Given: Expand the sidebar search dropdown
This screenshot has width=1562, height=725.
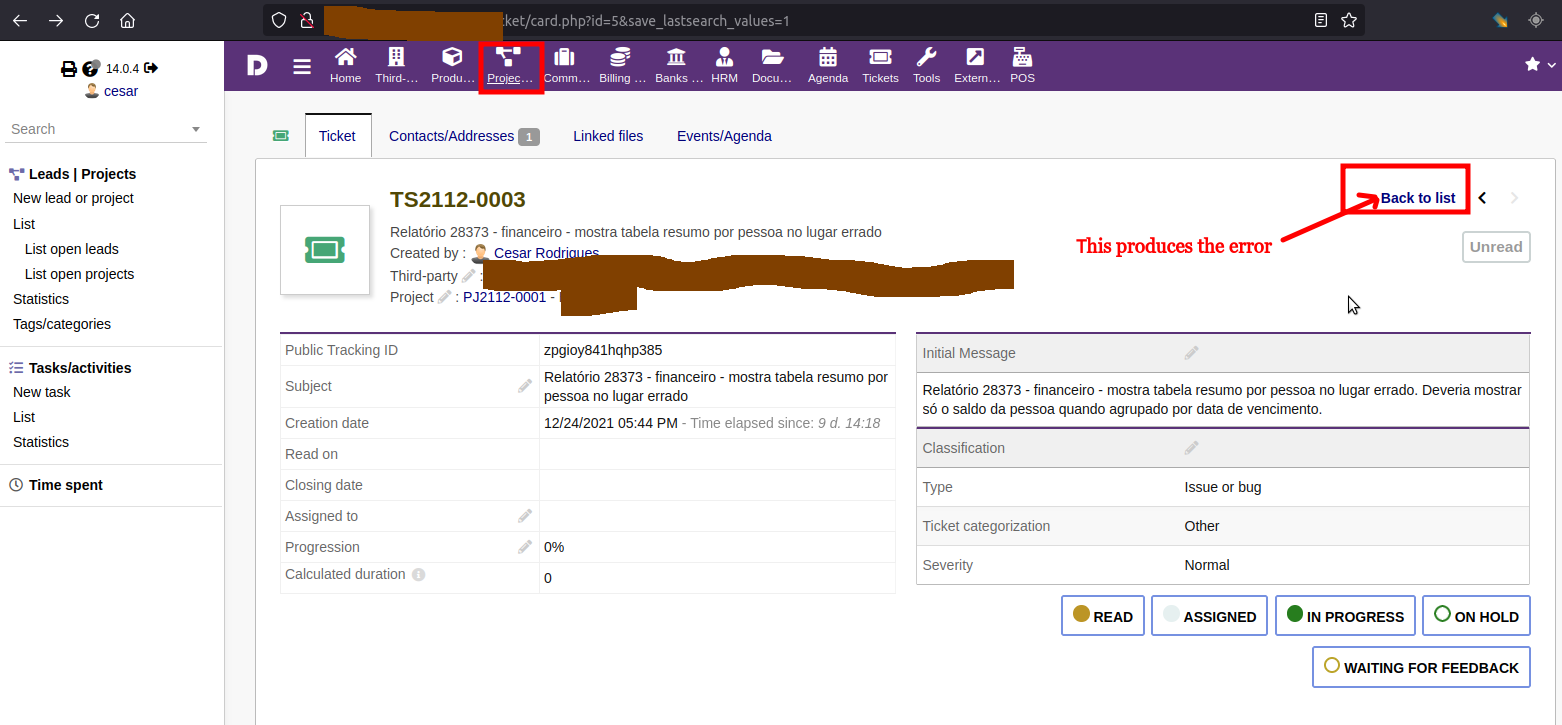Looking at the screenshot, I should click(196, 129).
